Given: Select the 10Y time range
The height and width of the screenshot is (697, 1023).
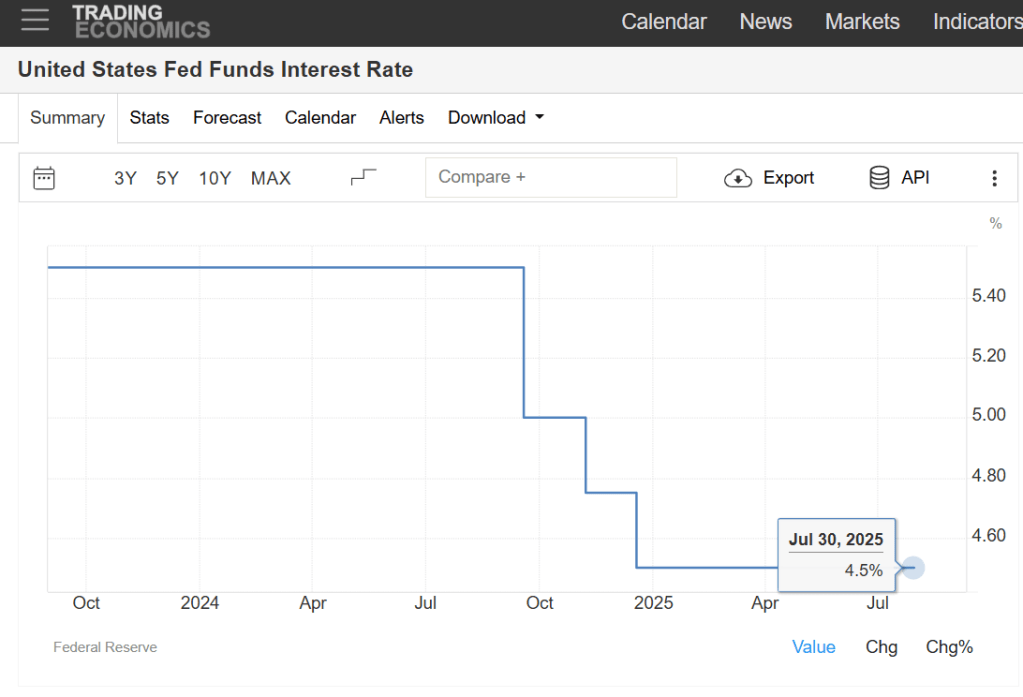Looking at the screenshot, I should click(215, 178).
